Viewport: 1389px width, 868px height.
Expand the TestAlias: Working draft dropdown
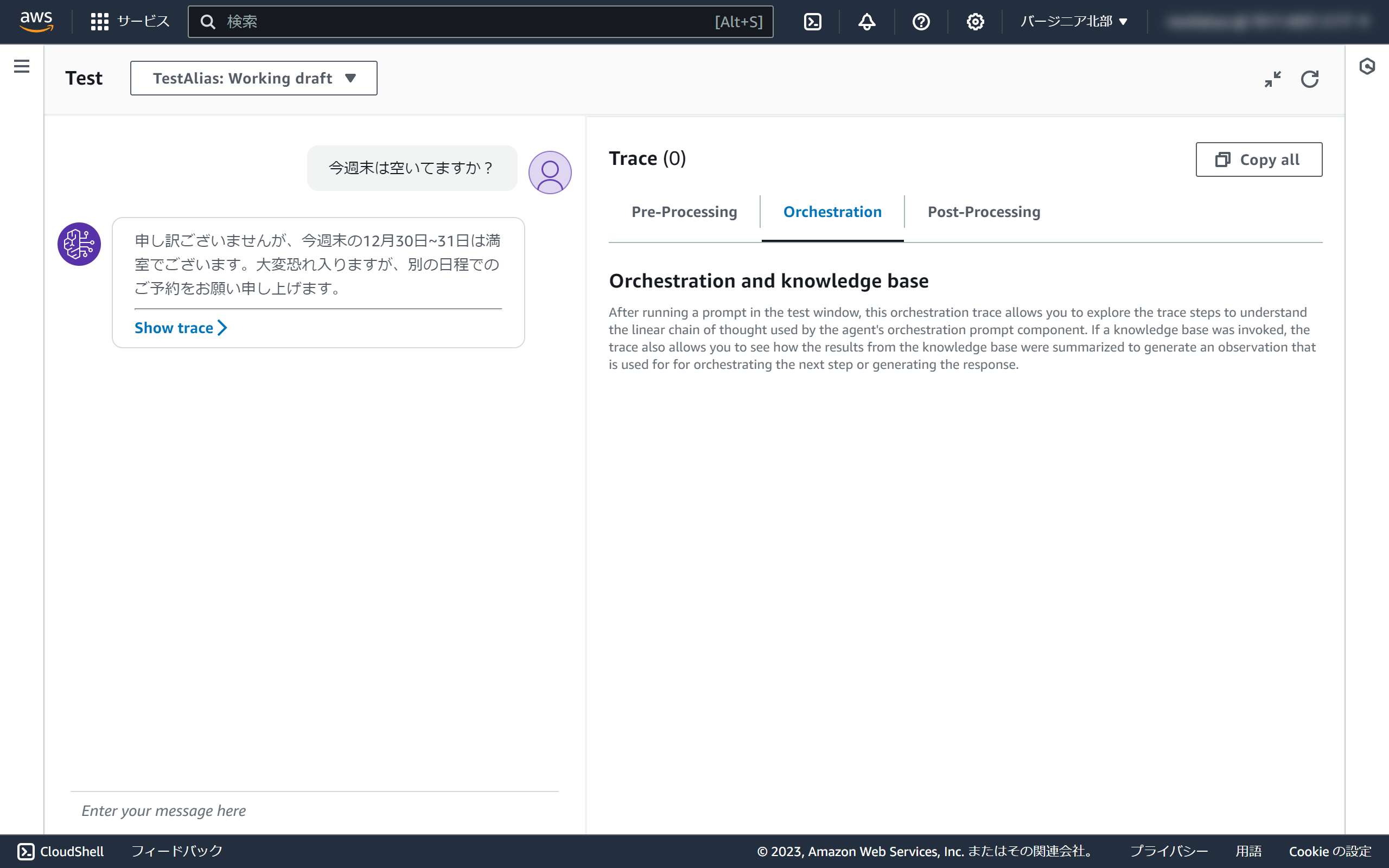click(254, 78)
